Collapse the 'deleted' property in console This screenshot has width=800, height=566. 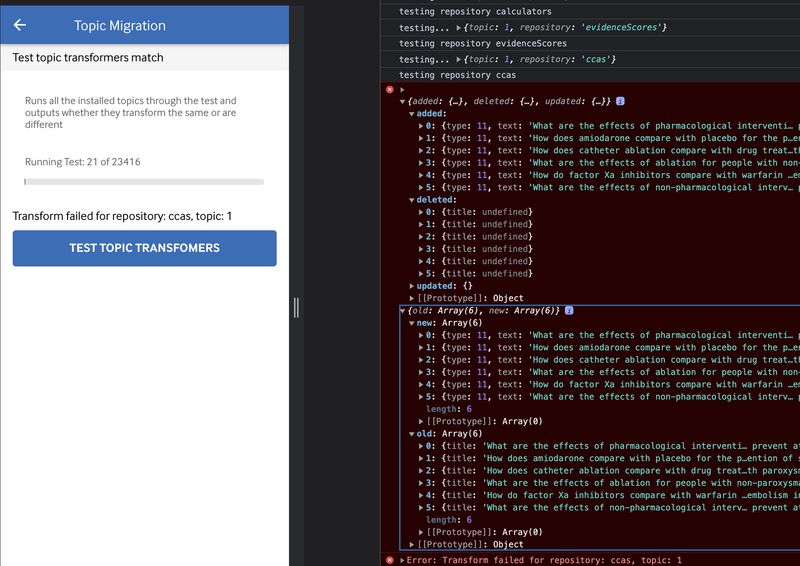412,200
